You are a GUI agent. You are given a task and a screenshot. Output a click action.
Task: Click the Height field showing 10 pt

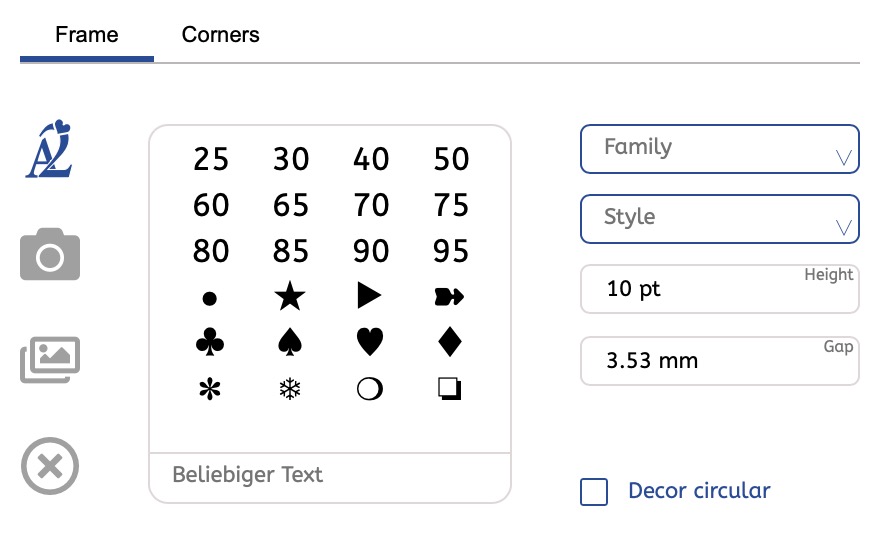tap(719, 290)
